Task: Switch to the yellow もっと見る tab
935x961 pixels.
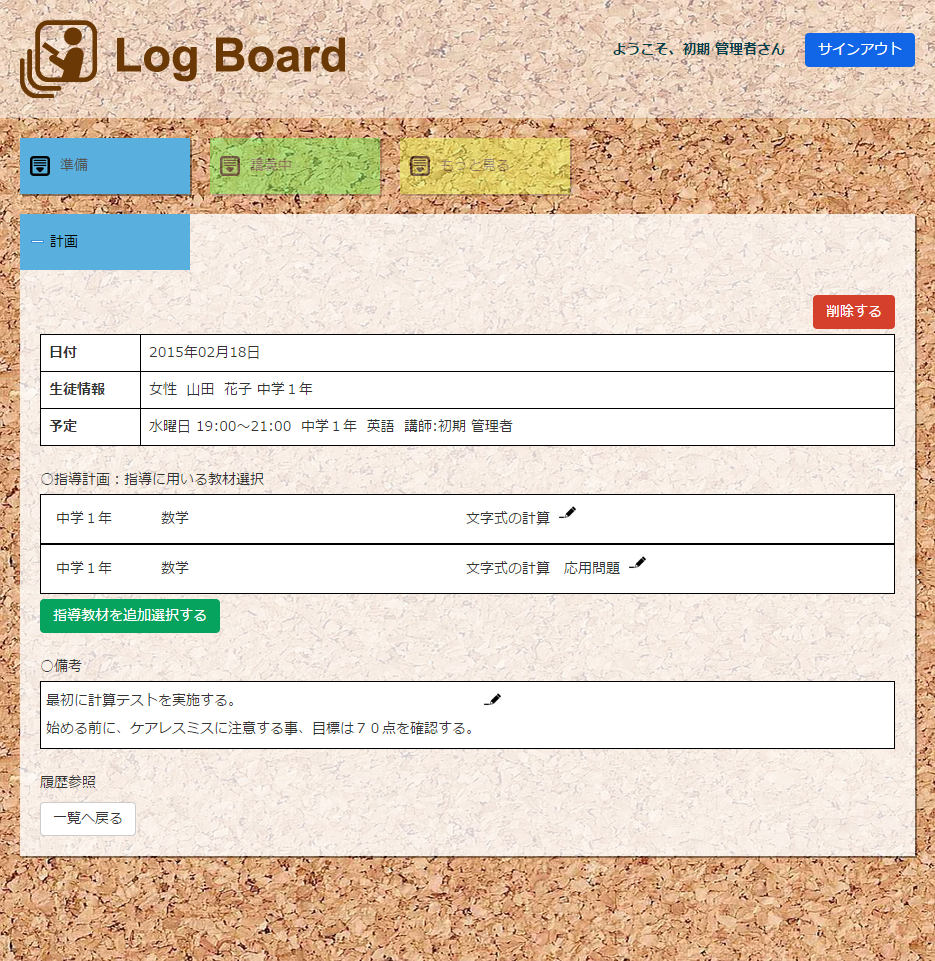Action: point(485,166)
